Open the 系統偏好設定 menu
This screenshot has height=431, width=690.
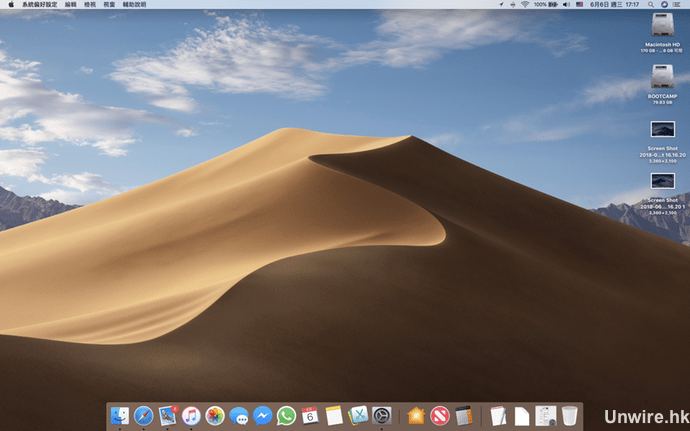click(40, 4)
